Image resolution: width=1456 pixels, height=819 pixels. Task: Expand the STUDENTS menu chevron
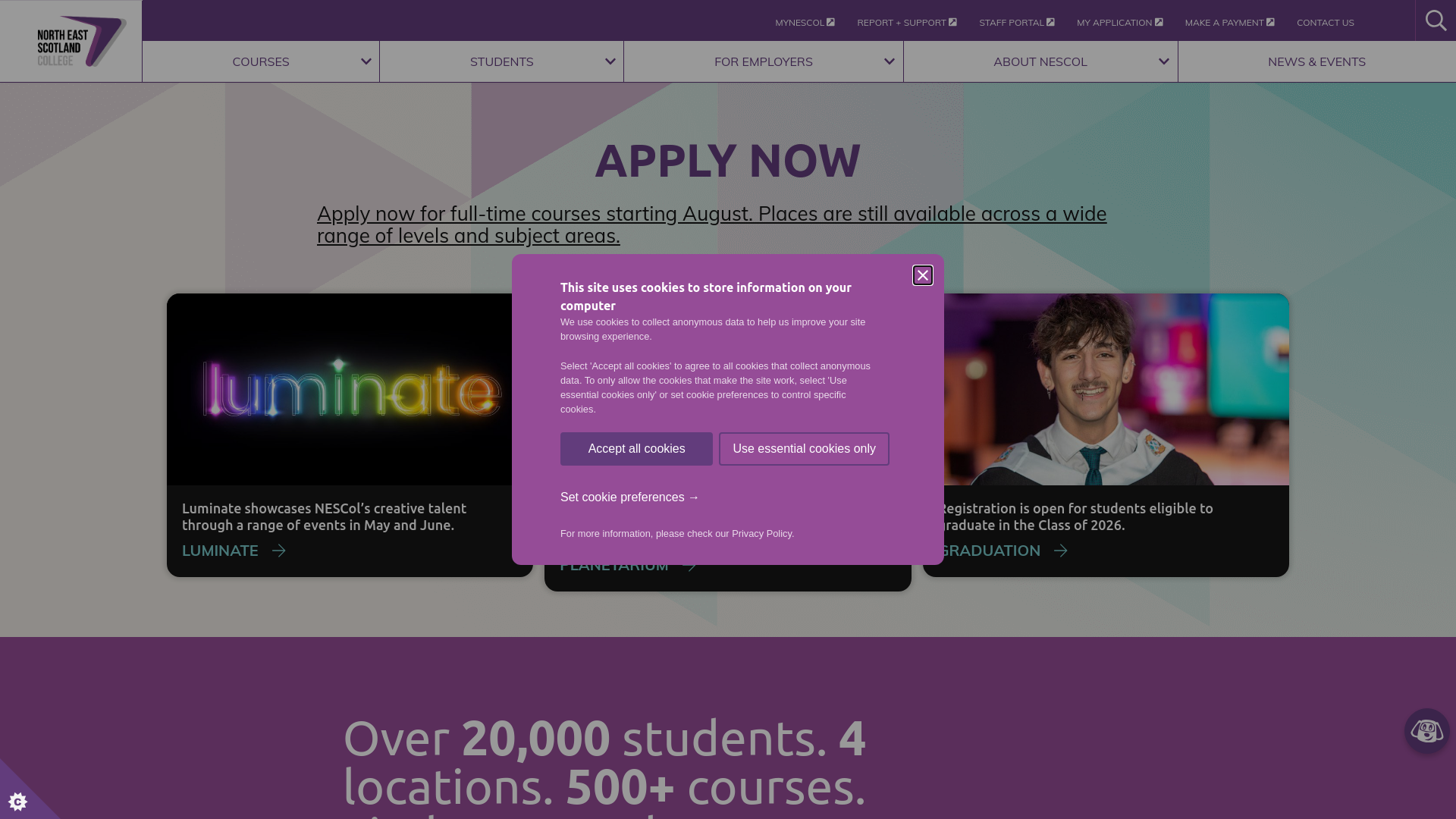coord(610,61)
